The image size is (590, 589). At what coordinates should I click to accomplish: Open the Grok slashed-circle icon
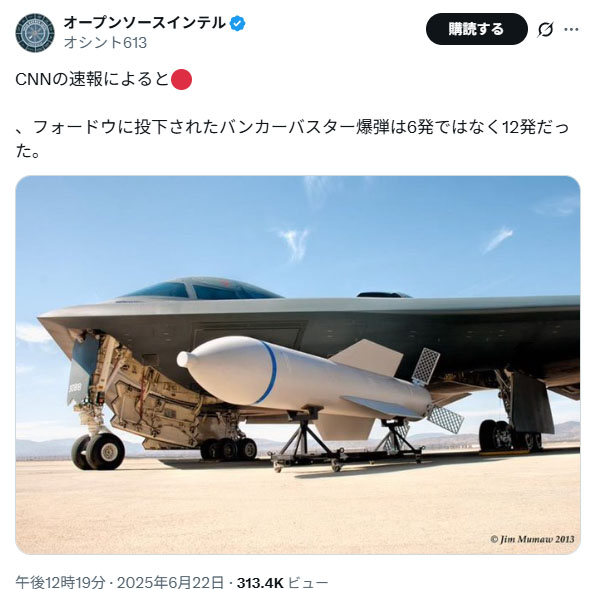point(545,29)
